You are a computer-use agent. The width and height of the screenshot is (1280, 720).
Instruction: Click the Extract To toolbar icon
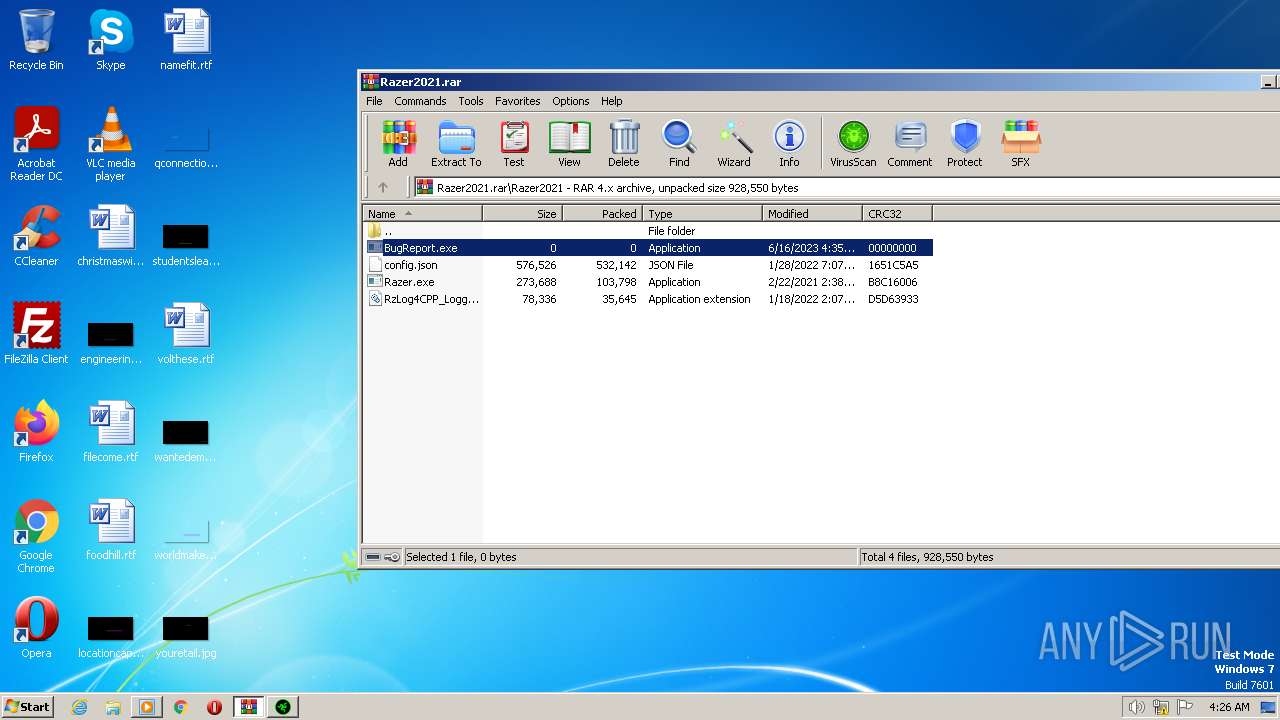click(456, 143)
